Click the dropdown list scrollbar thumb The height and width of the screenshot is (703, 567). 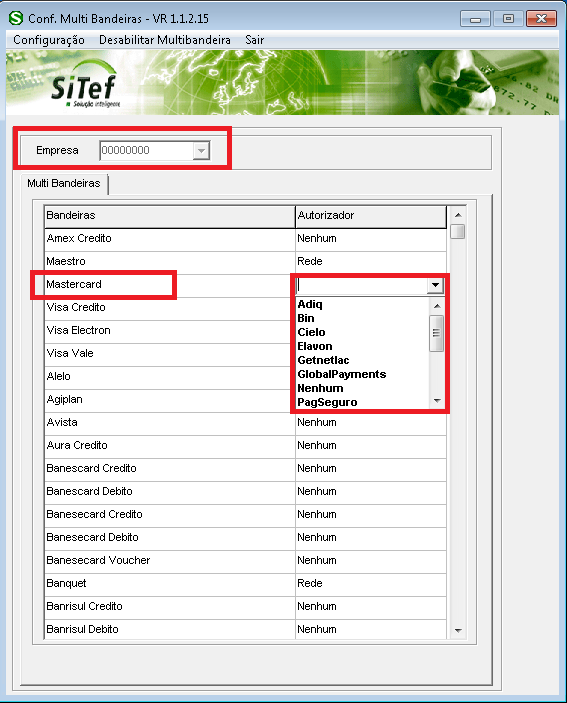[437, 333]
